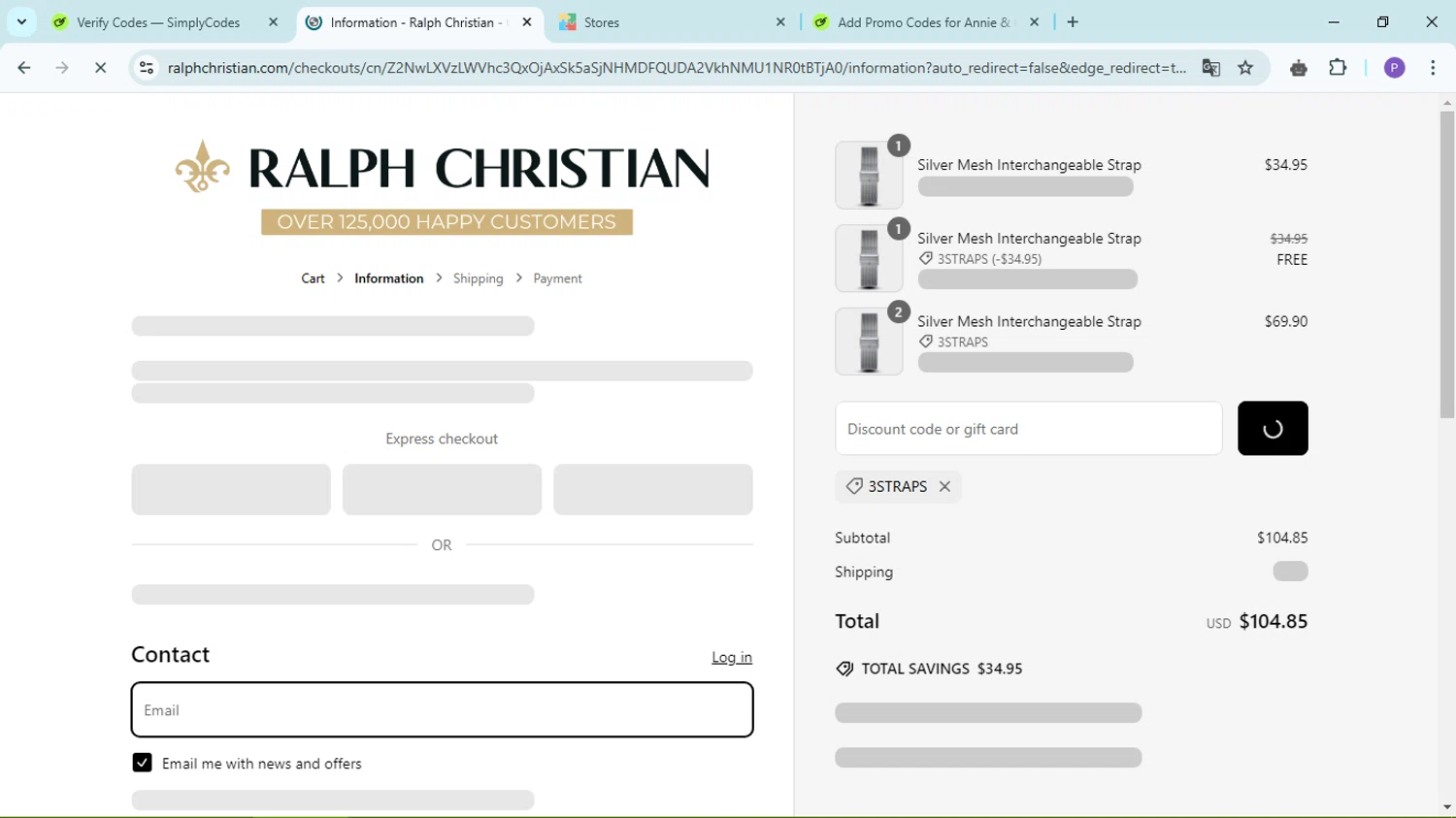Go forward to next page
The height and width of the screenshot is (818, 1456).
tap(62, 68)
